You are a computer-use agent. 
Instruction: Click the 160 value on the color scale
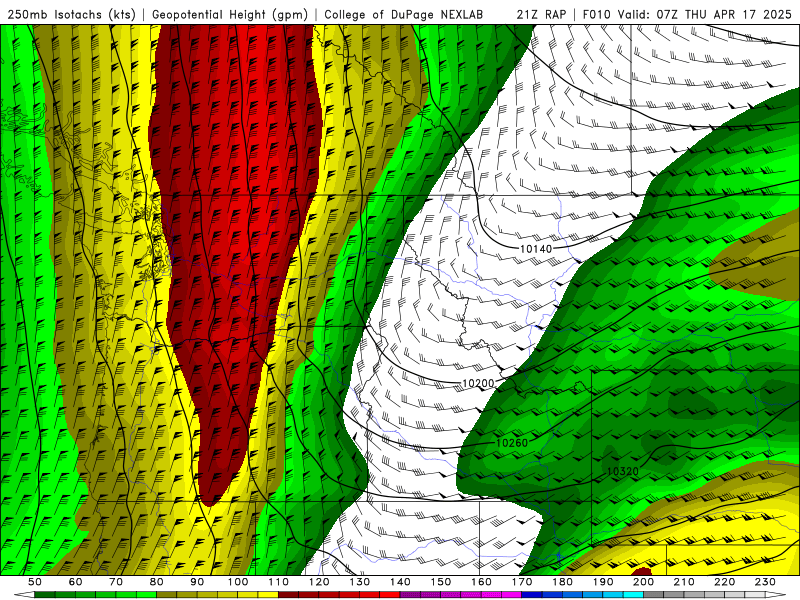pyautogui.click(x=481, y=582)
